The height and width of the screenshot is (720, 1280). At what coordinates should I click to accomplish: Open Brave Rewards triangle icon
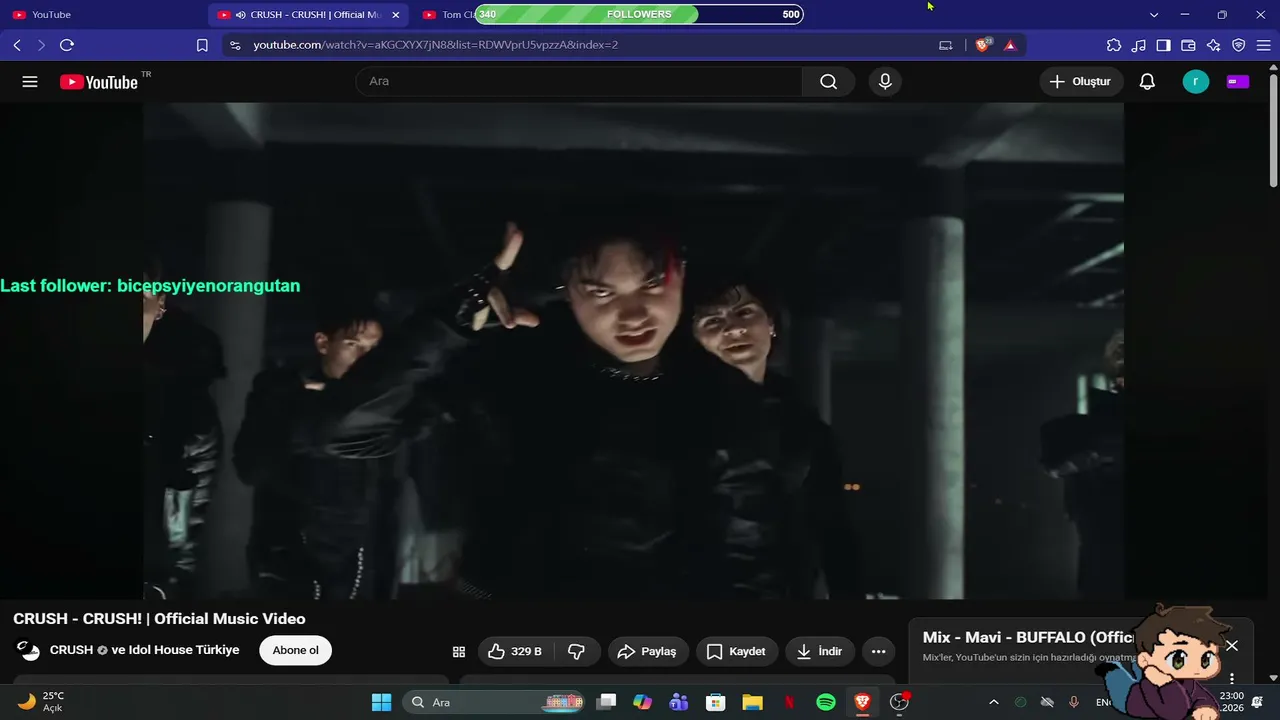point(1010,45)
